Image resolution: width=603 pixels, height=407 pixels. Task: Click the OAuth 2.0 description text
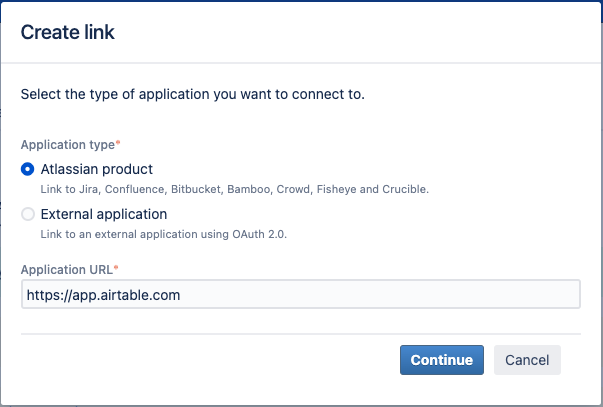(164, 234)
